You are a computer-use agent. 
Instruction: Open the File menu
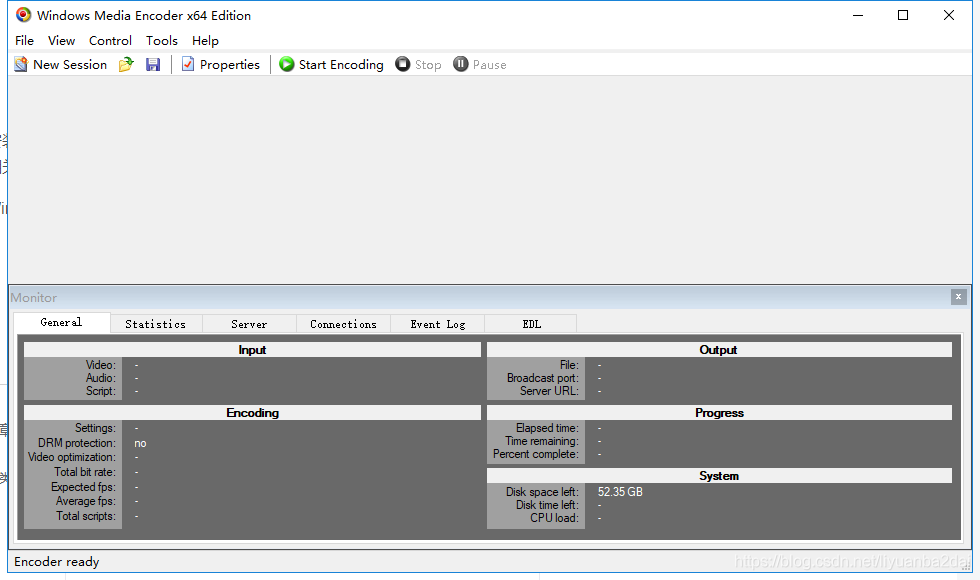[24, 41]
